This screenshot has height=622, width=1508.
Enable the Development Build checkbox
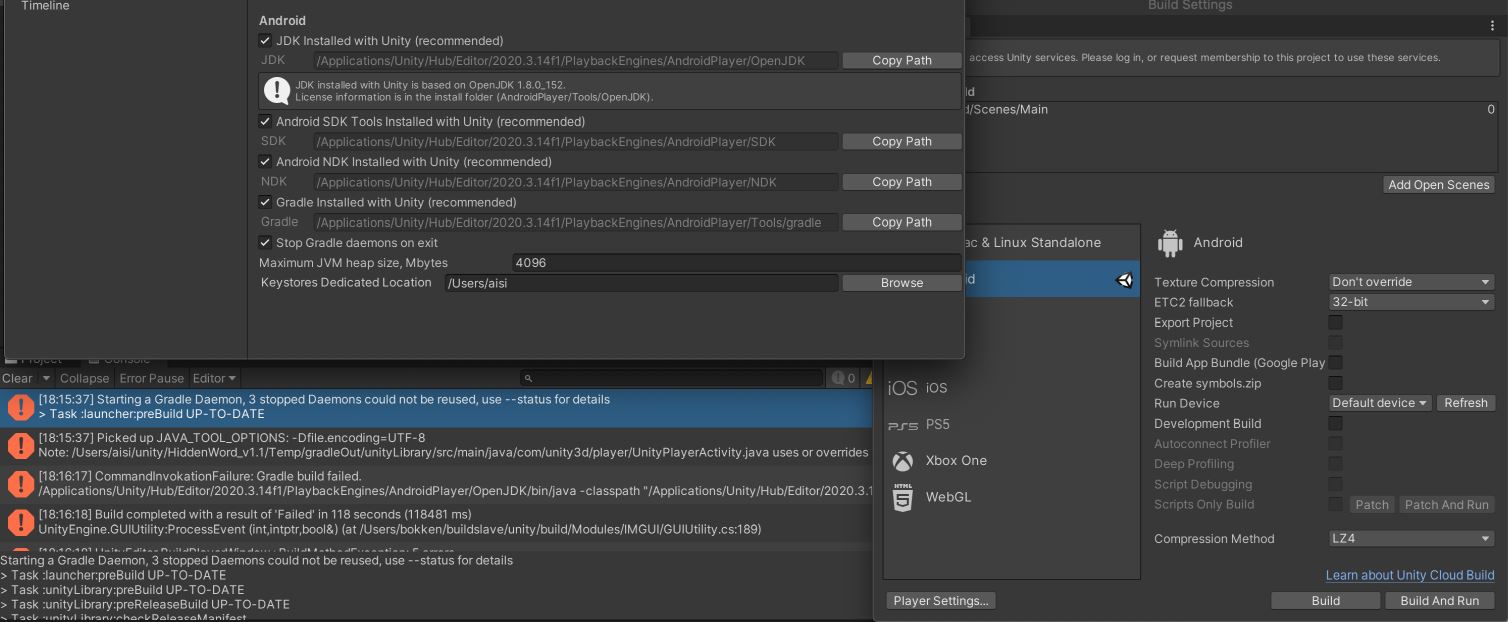pyautogui.click(x=1335, y=423)
